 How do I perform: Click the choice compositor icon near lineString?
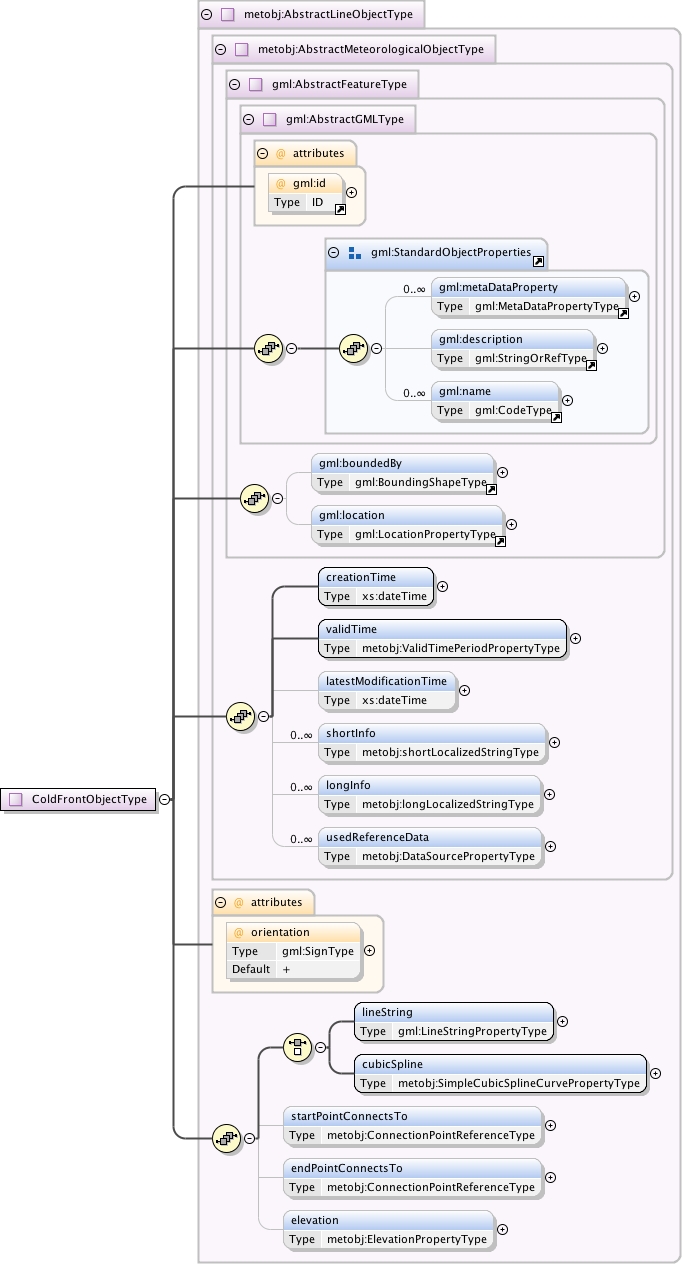pyautogui.click(x=297, y=1047)
